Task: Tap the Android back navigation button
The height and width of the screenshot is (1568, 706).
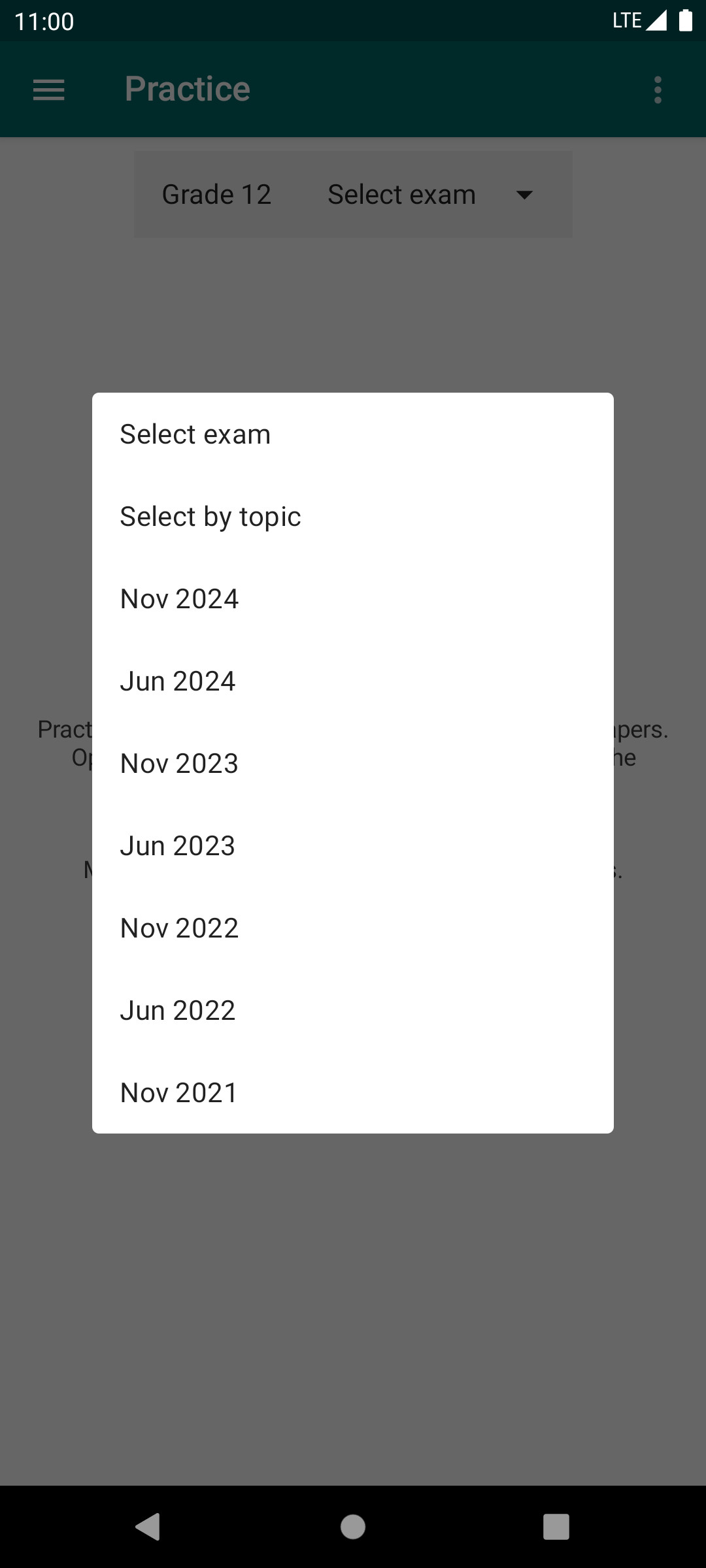Action: click(x=148, y=1527)
